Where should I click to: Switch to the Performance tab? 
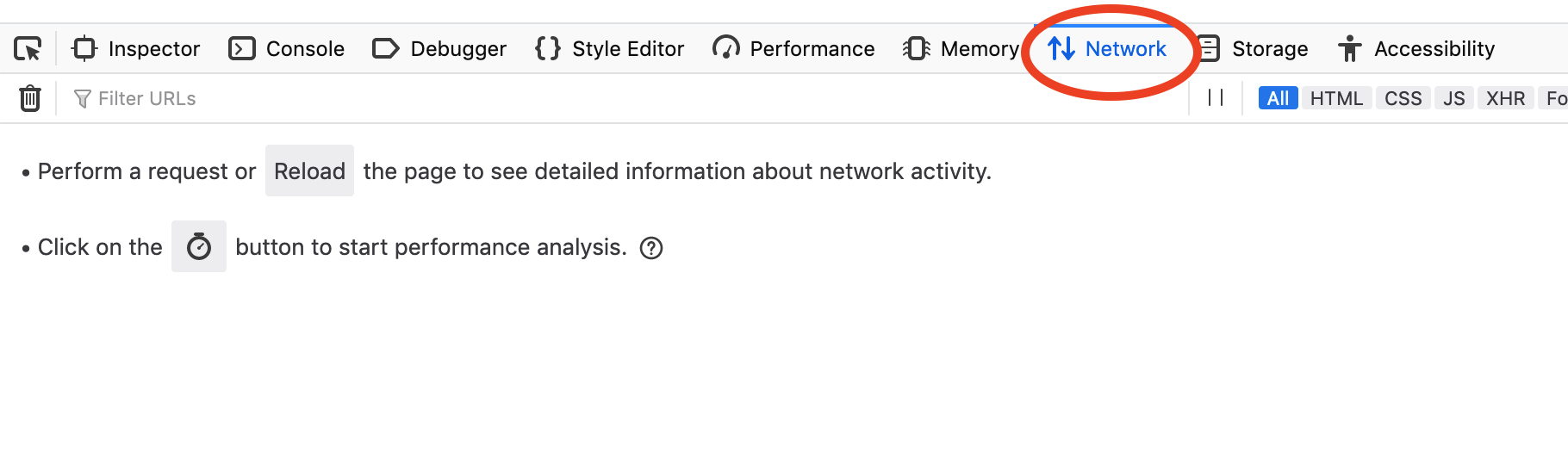[793, 49]
